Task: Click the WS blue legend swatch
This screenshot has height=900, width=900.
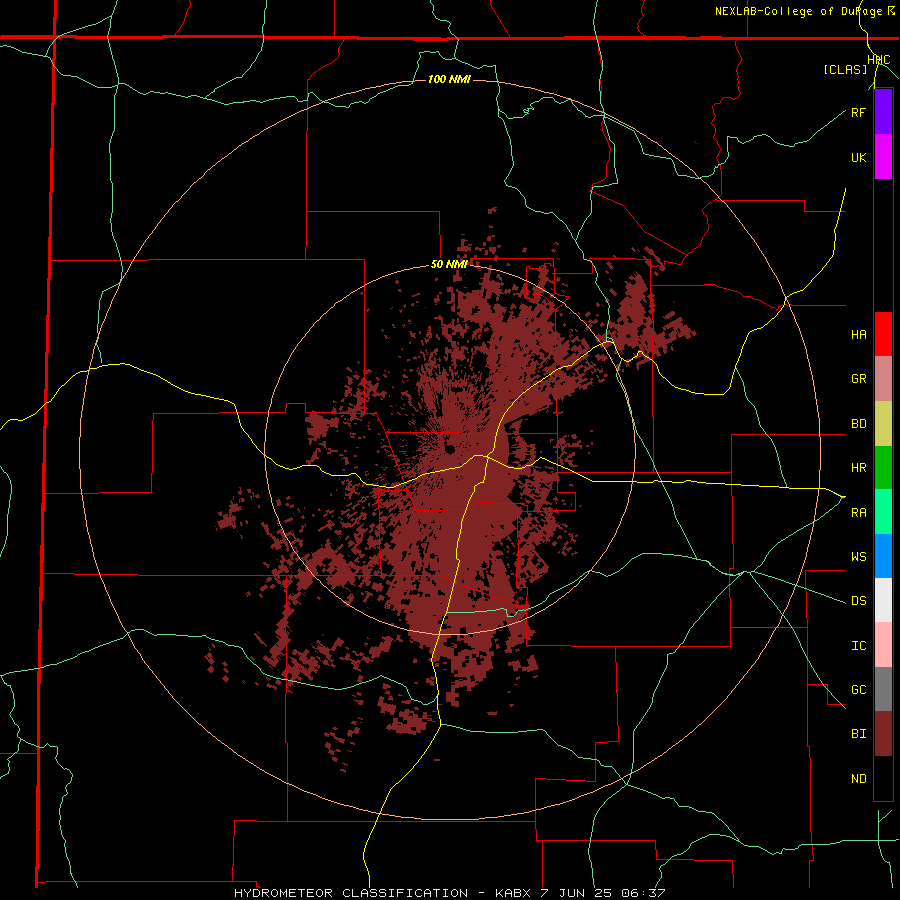Action: click(883, 556)
